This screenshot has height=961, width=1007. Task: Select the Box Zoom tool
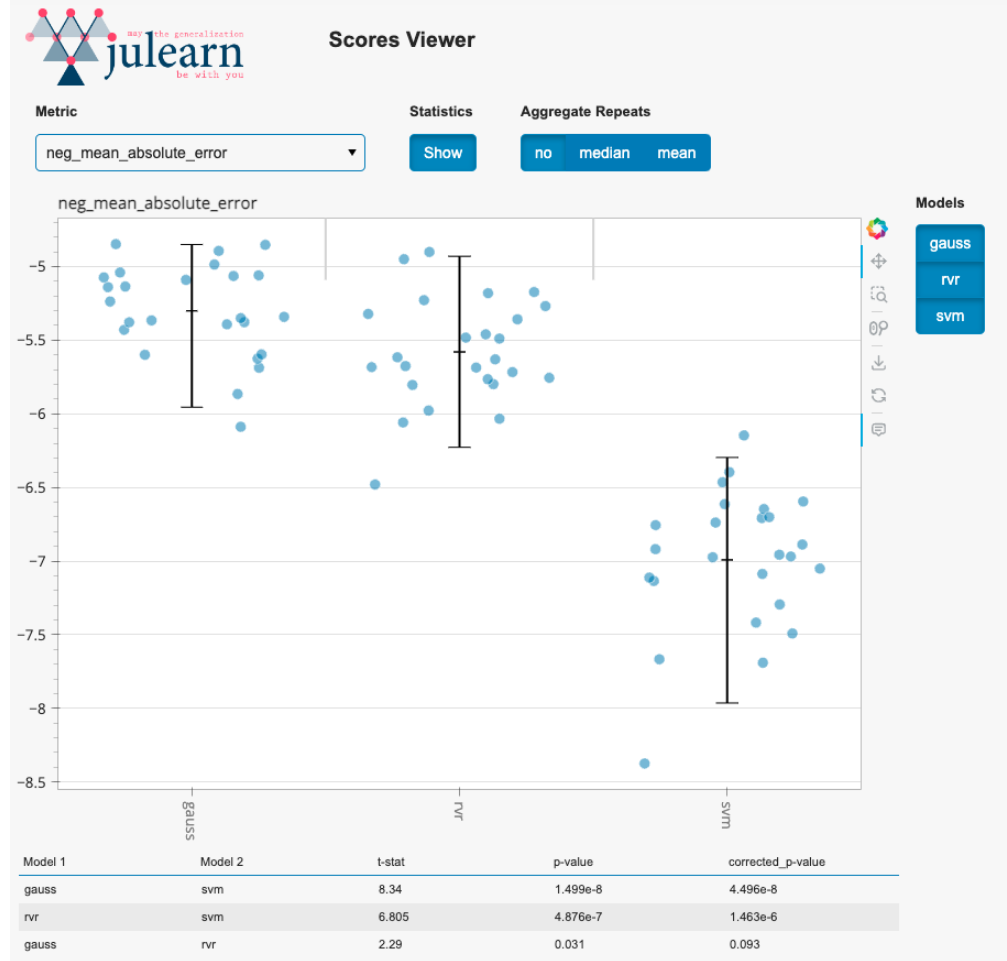click(878, 295)
